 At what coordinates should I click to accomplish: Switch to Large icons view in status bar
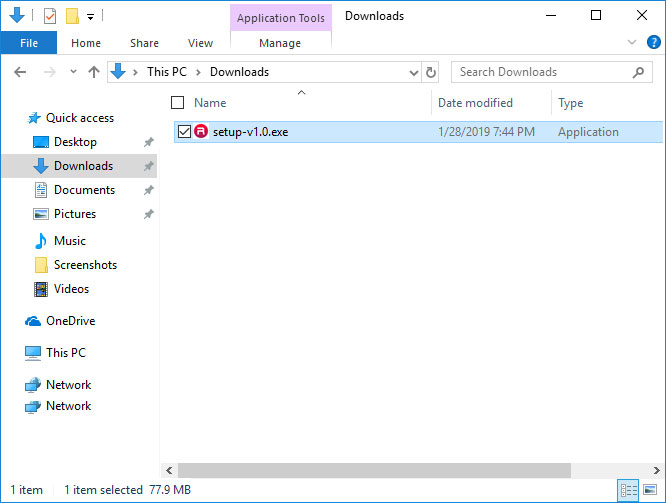click(650, 490)
